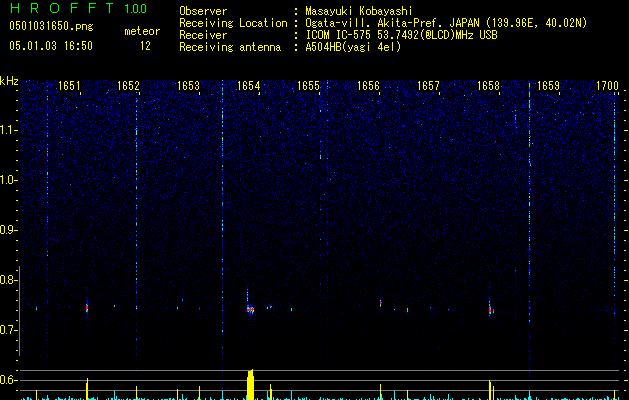Click the gray vertical range bar beside the frequency axis

click(x=19, y=311)
